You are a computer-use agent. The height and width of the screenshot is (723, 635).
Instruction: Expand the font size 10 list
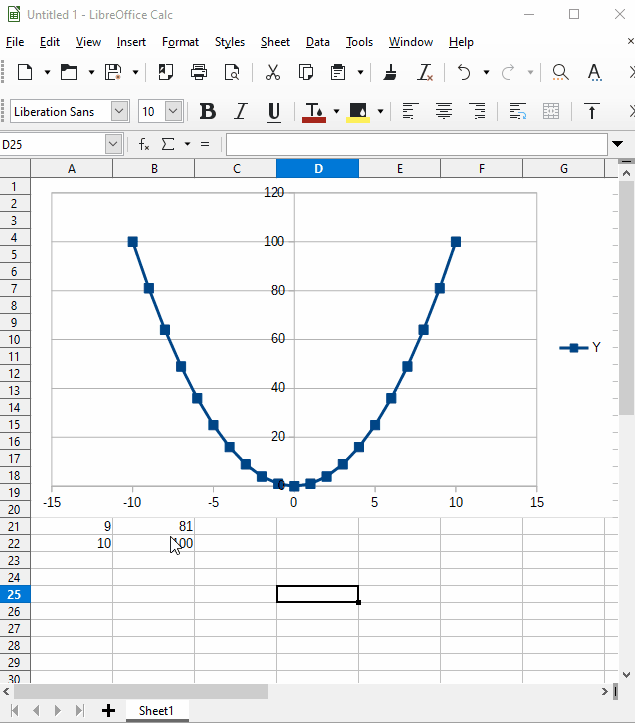(174, 111)
